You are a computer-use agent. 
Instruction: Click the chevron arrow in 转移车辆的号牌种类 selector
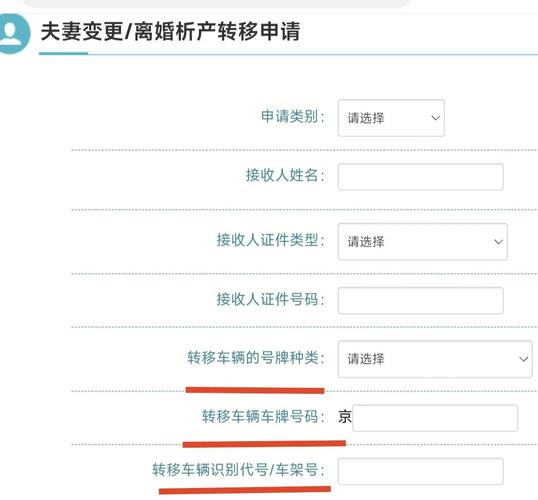523,359
